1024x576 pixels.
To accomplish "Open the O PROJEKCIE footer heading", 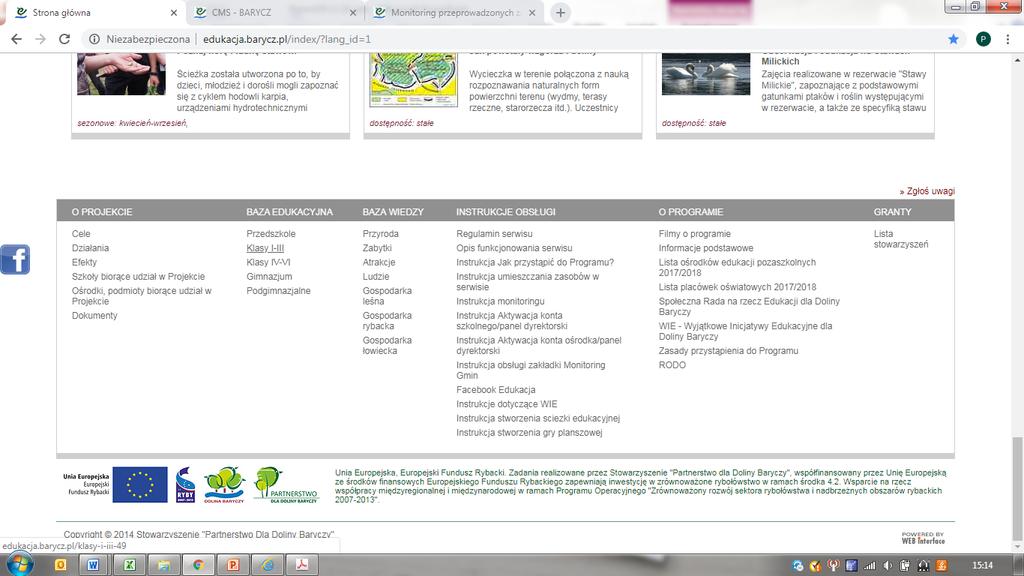I will [102, 212].
